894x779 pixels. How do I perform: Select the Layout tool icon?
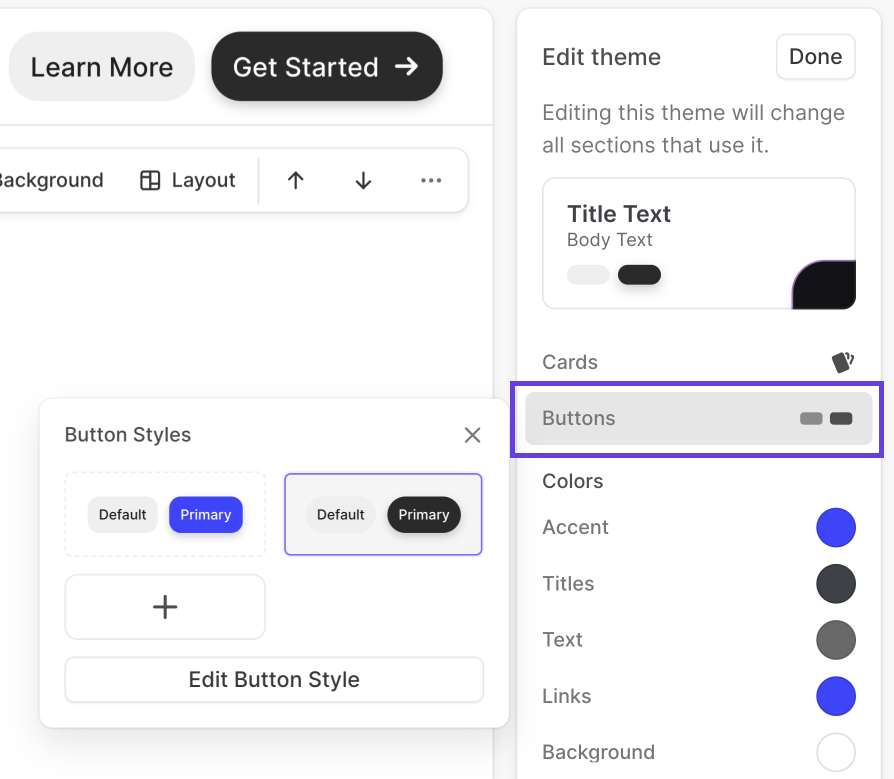click(150, 180)
